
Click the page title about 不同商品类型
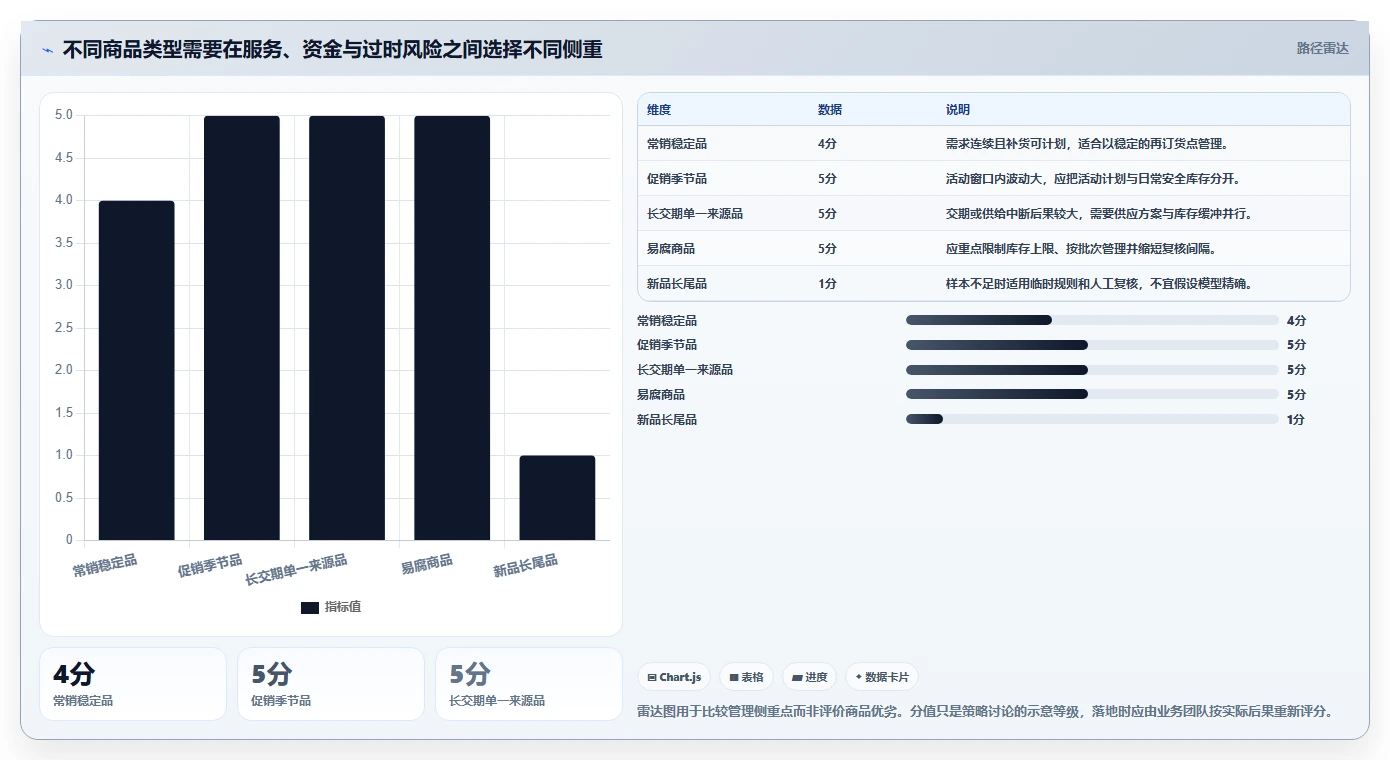coord(332,50)
